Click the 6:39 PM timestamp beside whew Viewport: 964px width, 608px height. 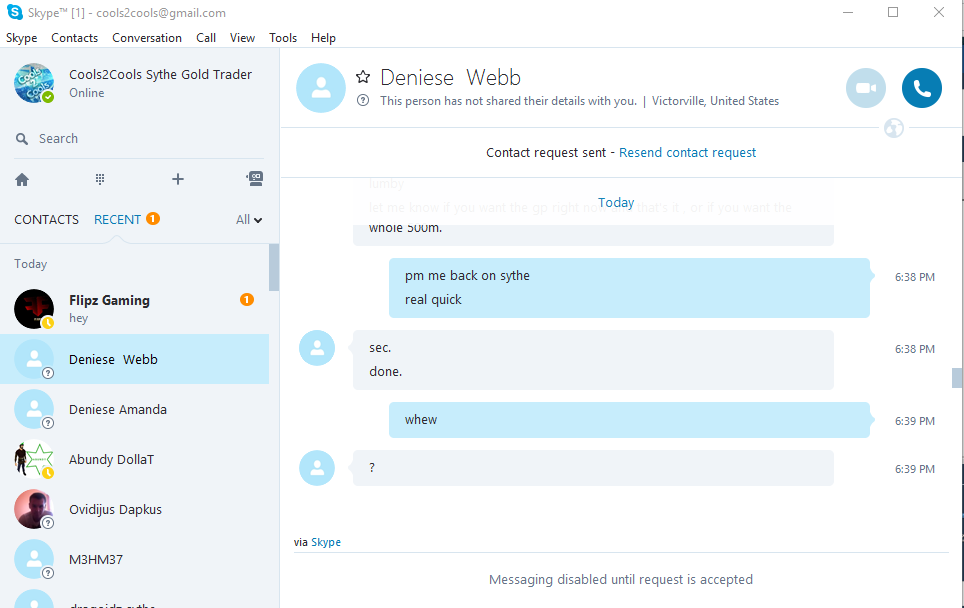915,421
